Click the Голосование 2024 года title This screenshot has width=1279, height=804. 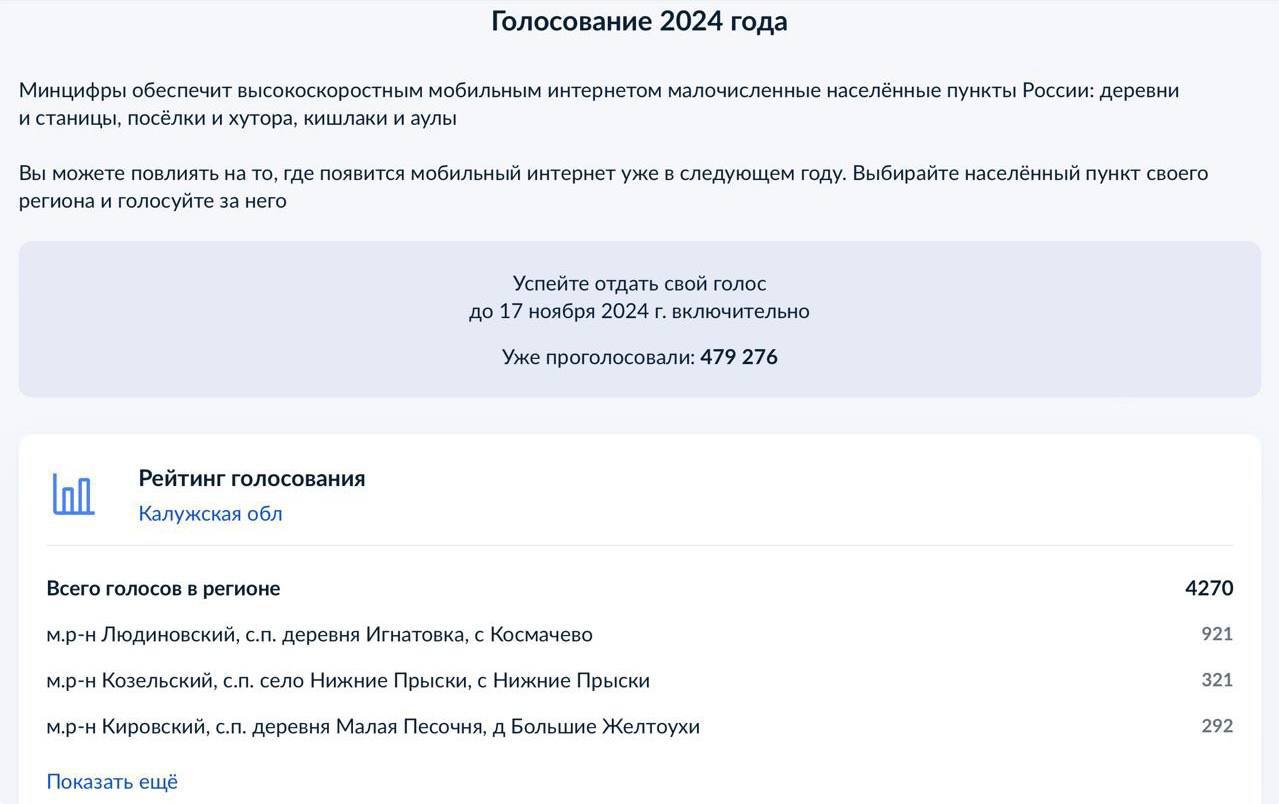(639, 22)
